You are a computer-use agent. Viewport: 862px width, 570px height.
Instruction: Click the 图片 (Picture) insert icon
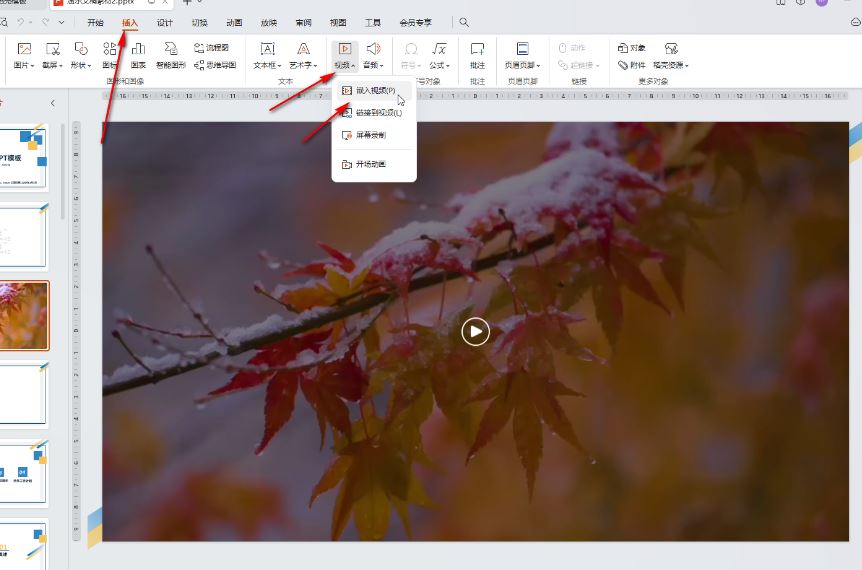tap(24, 48)
